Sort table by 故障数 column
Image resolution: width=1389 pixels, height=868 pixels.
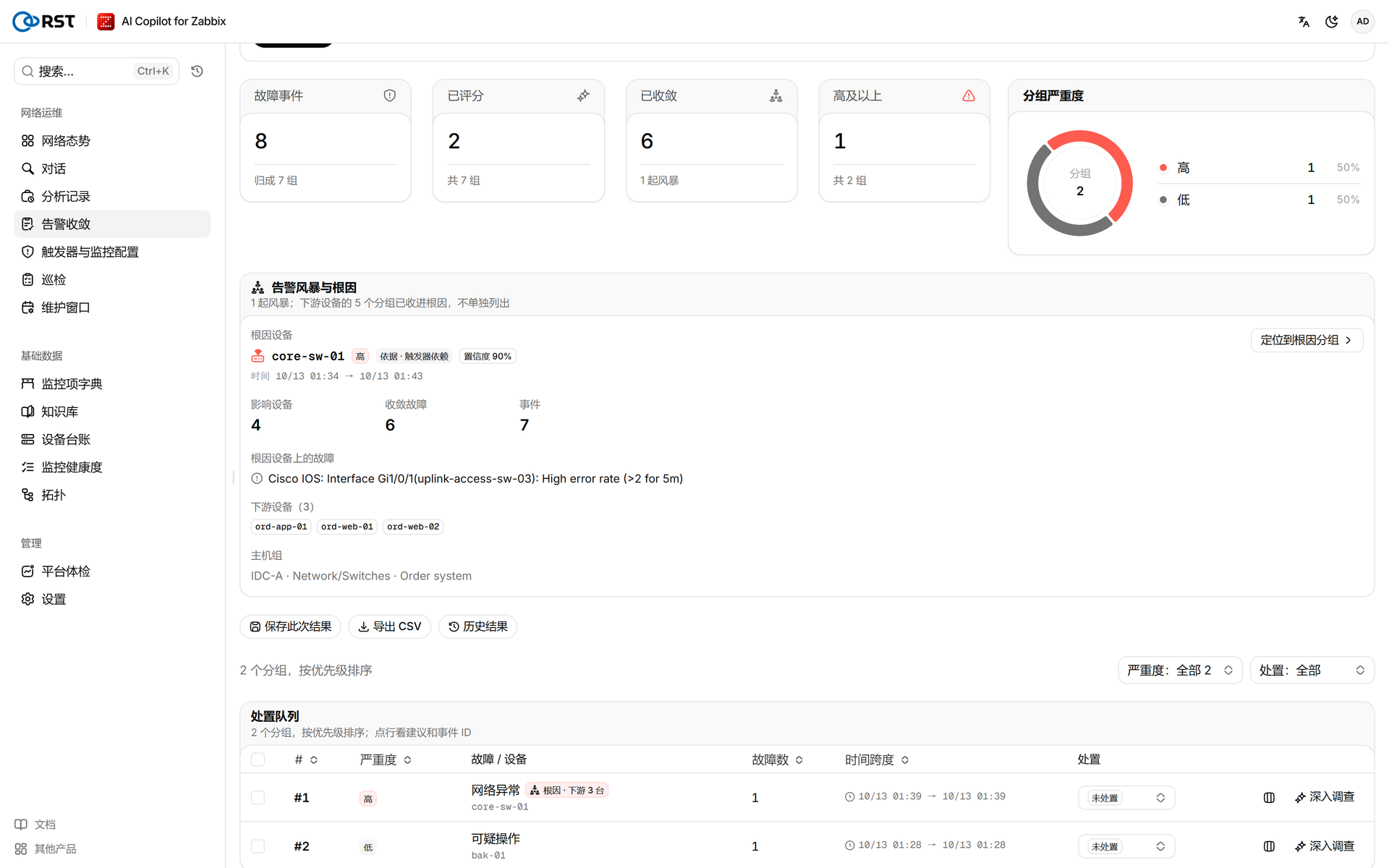pos(777,759)
